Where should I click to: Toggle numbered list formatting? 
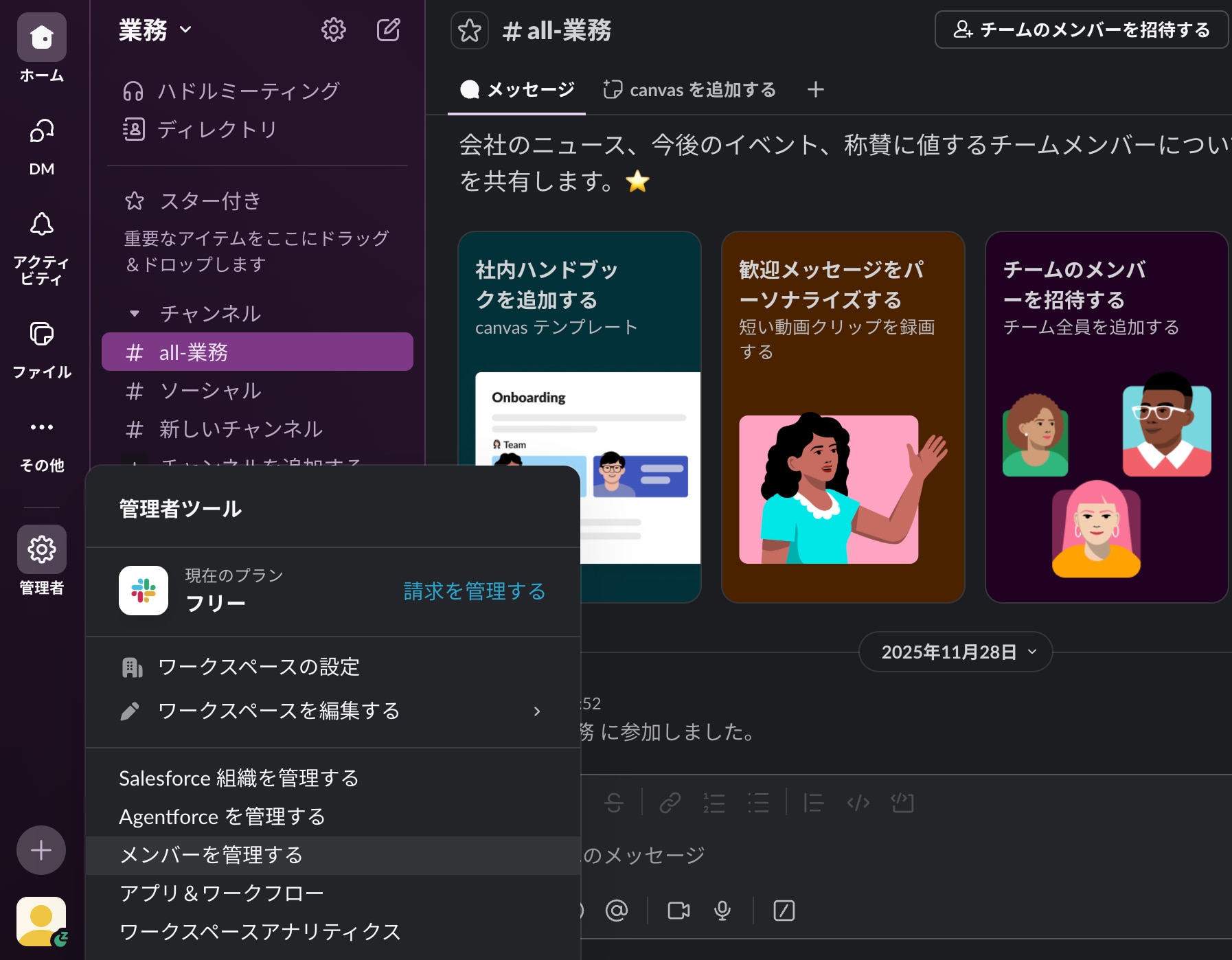click(713, 802)
